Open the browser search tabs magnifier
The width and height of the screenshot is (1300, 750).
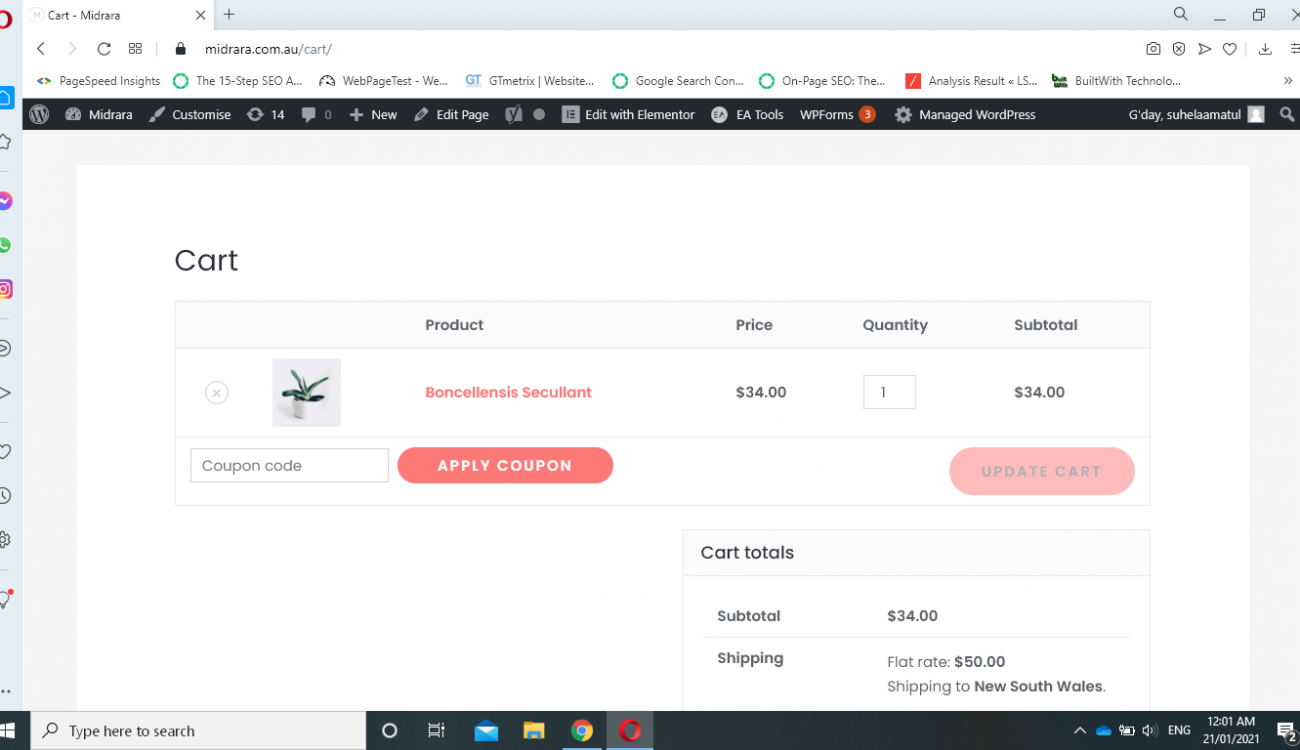[x=1181, y=14]
